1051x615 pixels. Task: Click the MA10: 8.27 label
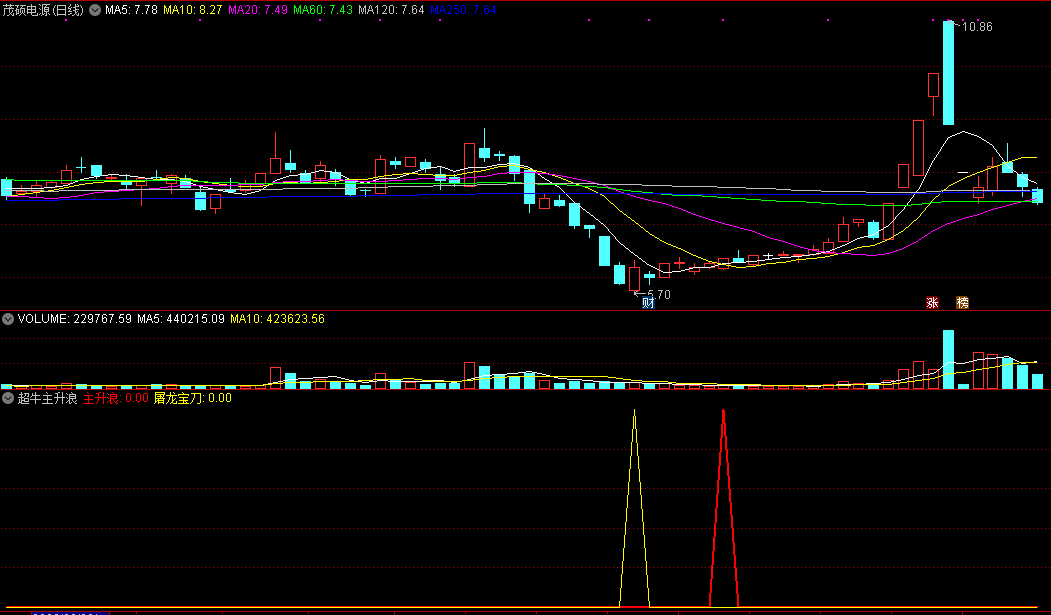click(x=192, y=10)
